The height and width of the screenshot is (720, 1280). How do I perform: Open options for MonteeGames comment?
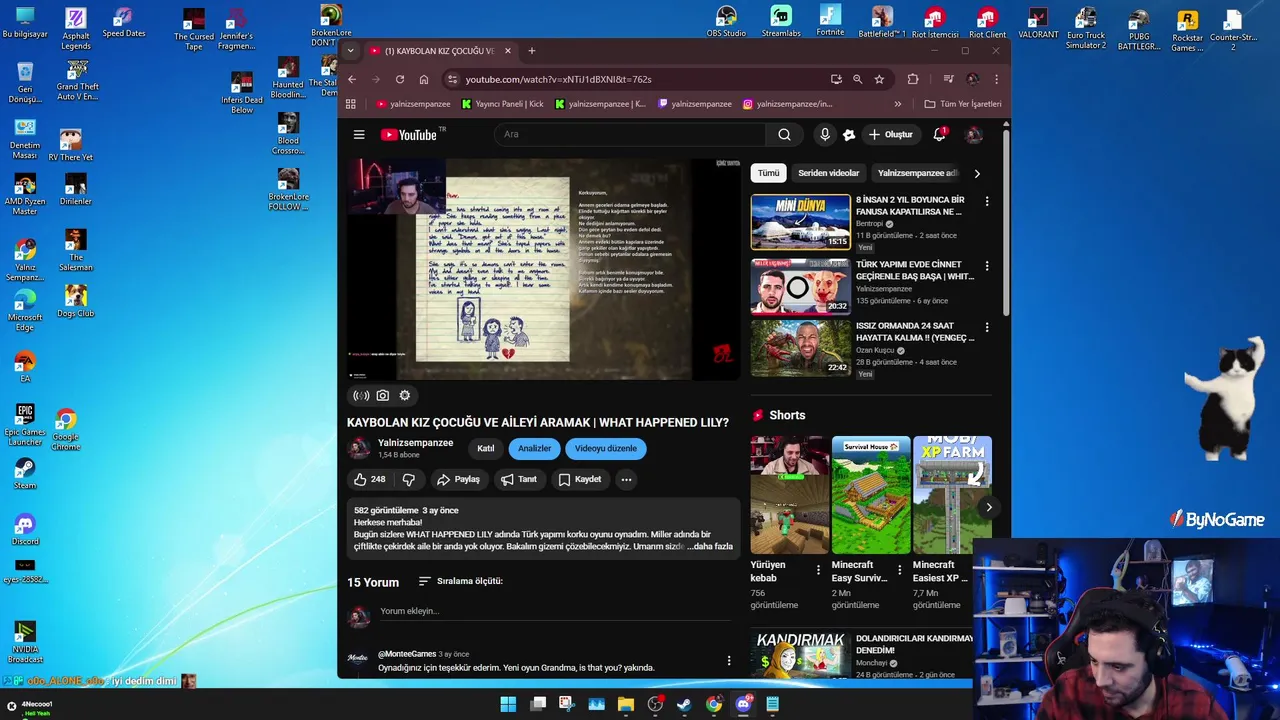click(729, 660)
